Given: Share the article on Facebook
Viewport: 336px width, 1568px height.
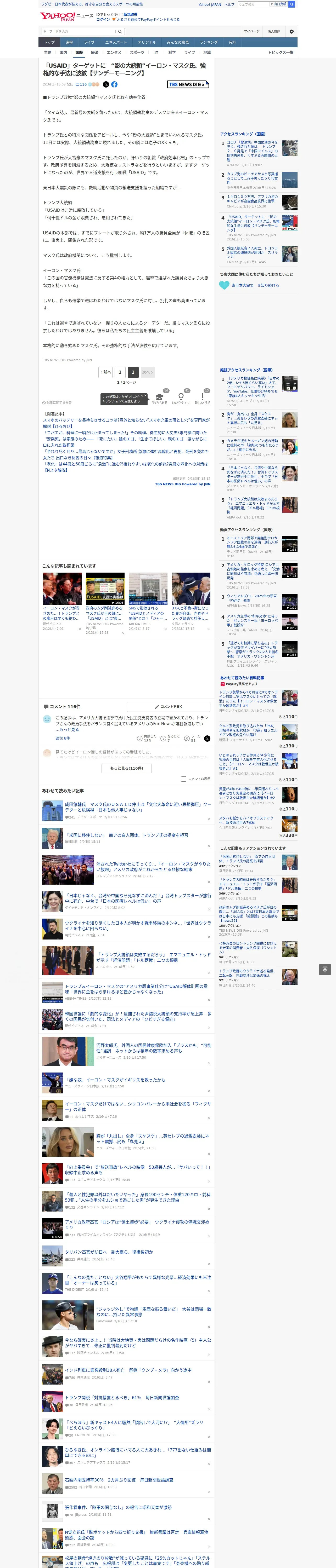Looking at the screenshot, I should click(114, 85).
